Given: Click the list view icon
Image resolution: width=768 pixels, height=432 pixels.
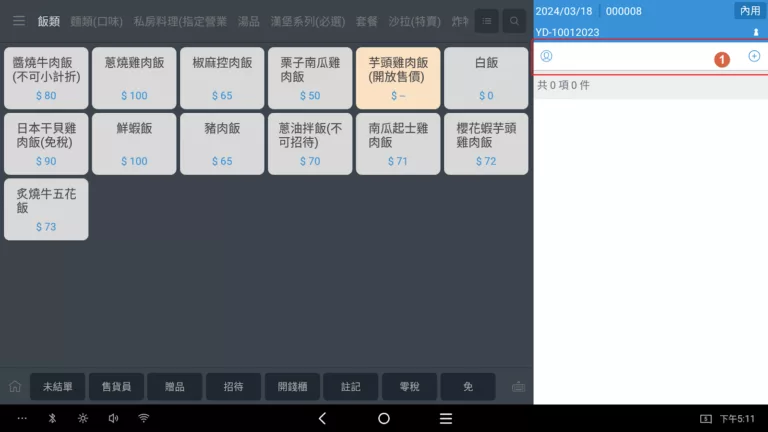Looking at the screenshot, I should click(x=486, y=21).
